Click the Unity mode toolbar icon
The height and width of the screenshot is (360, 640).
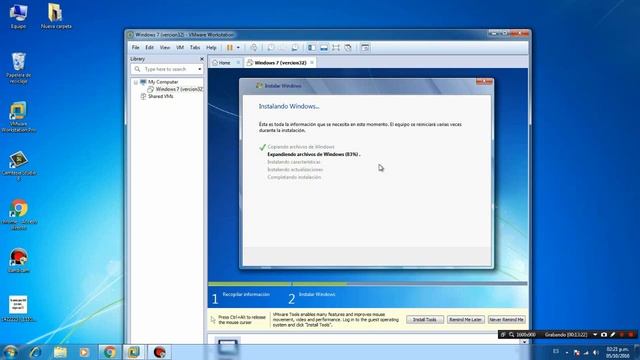click(x=348, y=48)
